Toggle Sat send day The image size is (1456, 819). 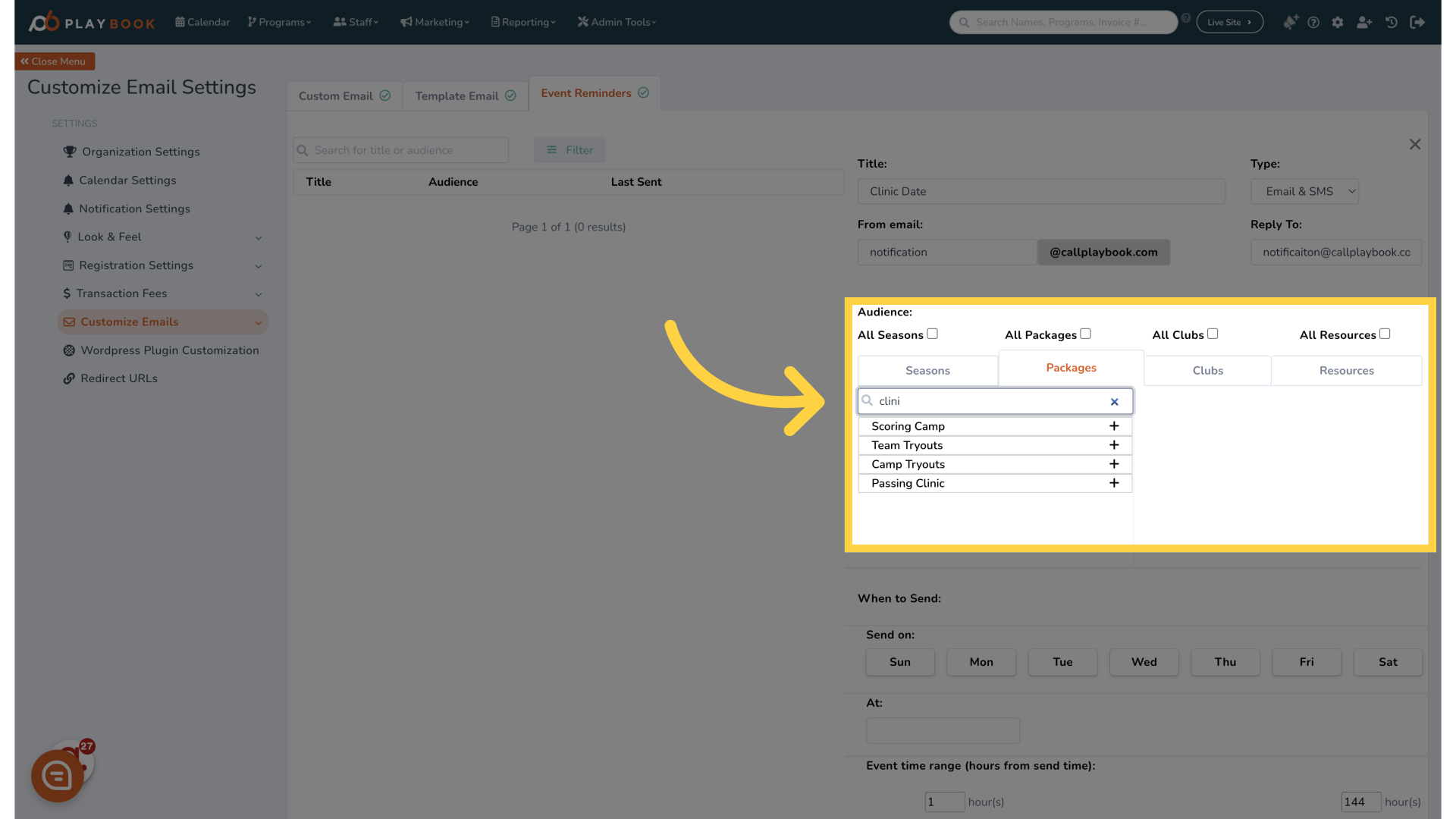[x=1388, y=662]
